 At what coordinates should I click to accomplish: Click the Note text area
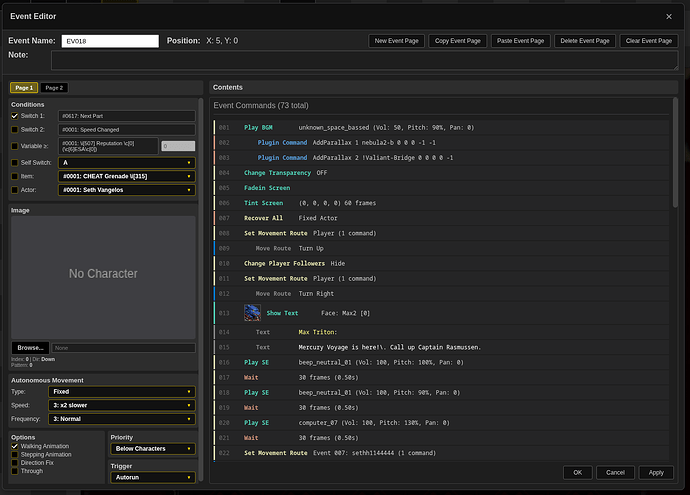tap(364, 60)
